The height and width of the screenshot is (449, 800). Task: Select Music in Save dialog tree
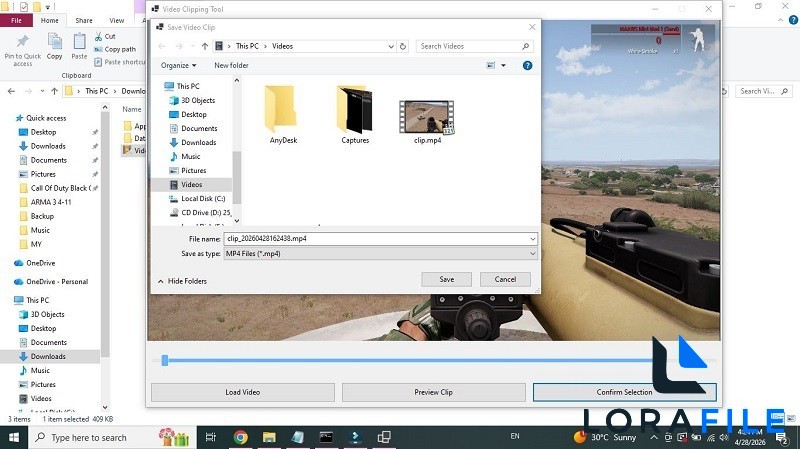click(190, 157)
